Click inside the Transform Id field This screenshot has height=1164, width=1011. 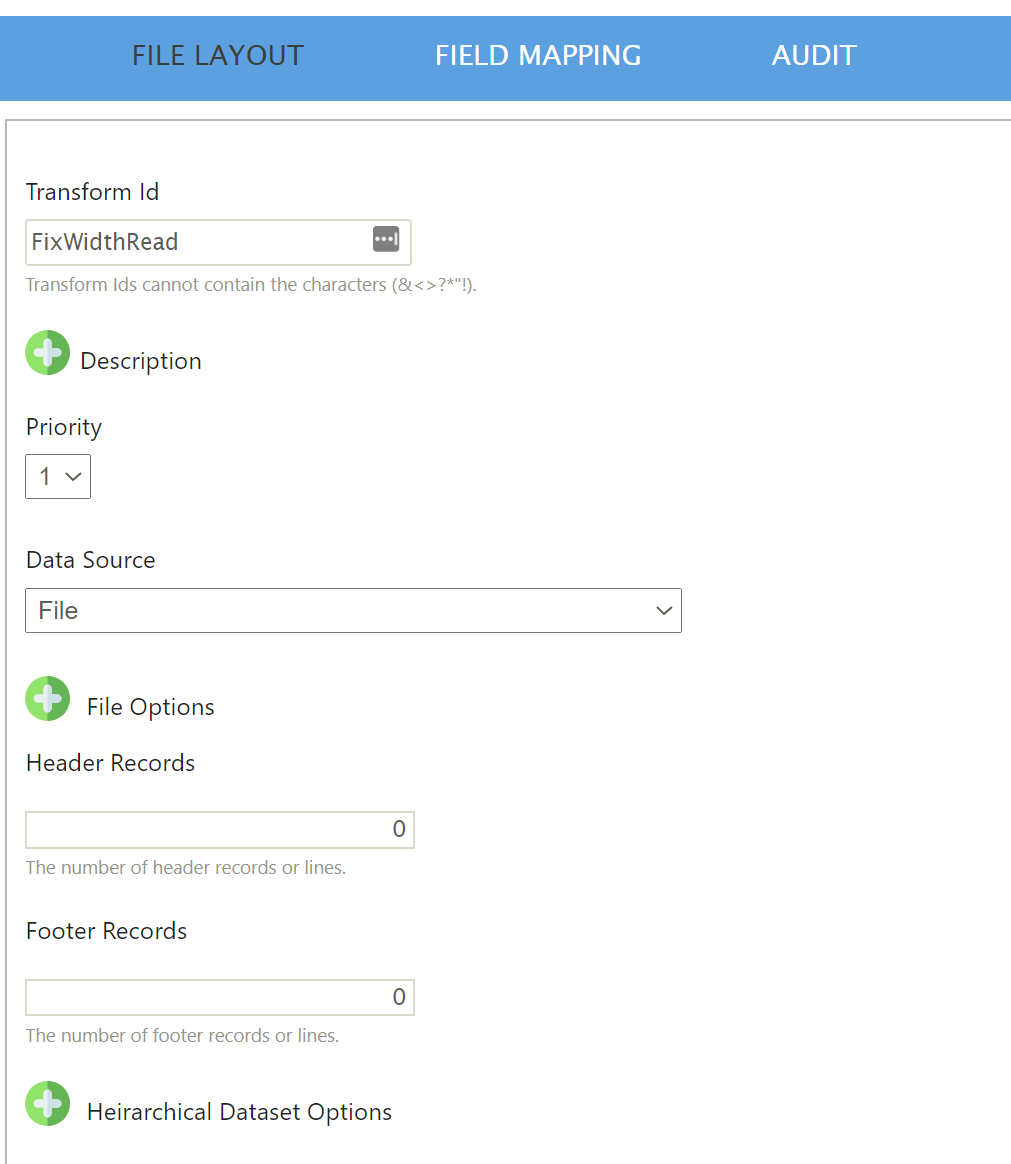[x=180, y=242]
